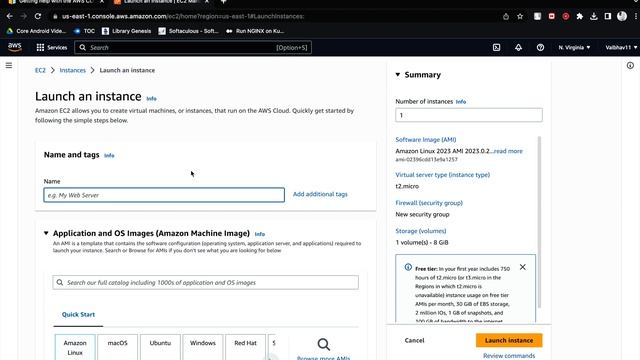
Task: Open a new browser tab with plus
Action: click(223, 2)
